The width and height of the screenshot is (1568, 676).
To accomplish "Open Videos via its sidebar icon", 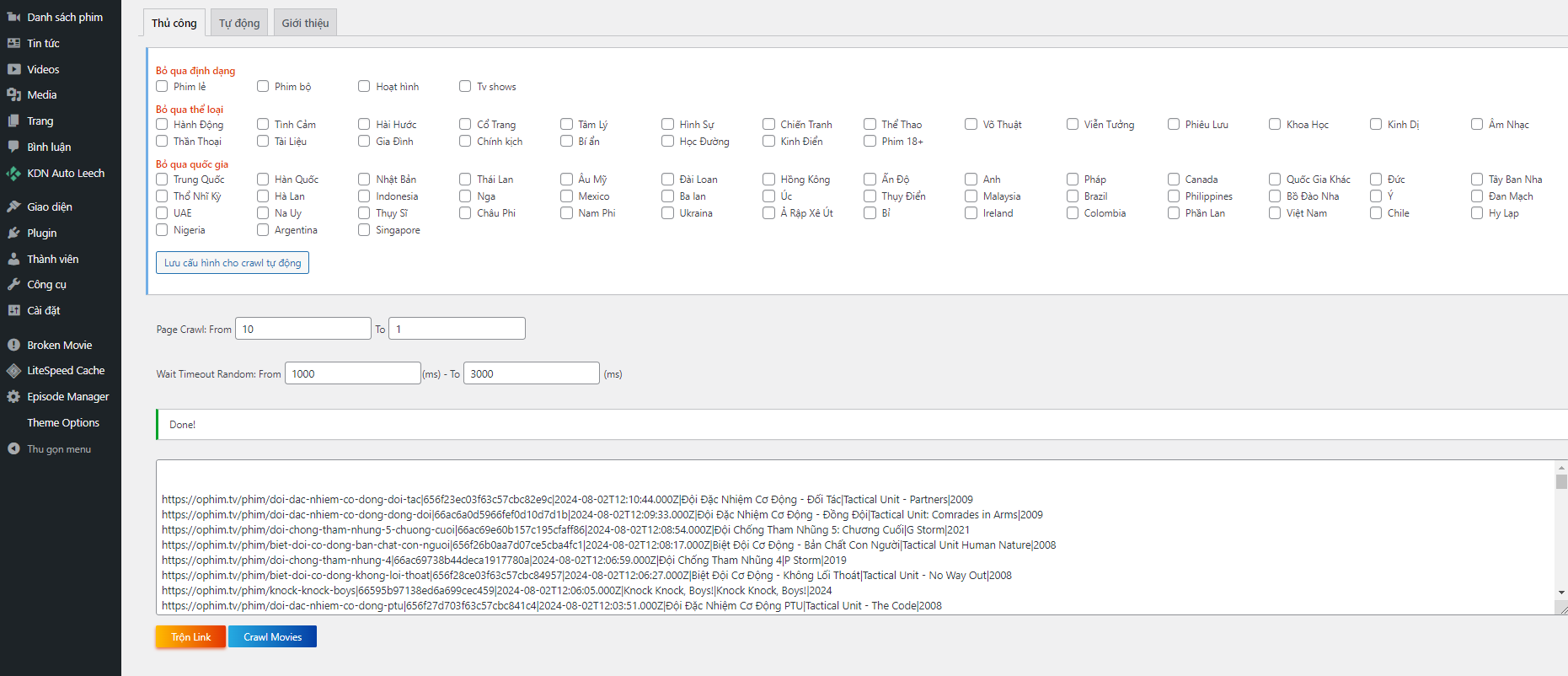I will click(13, 69).
